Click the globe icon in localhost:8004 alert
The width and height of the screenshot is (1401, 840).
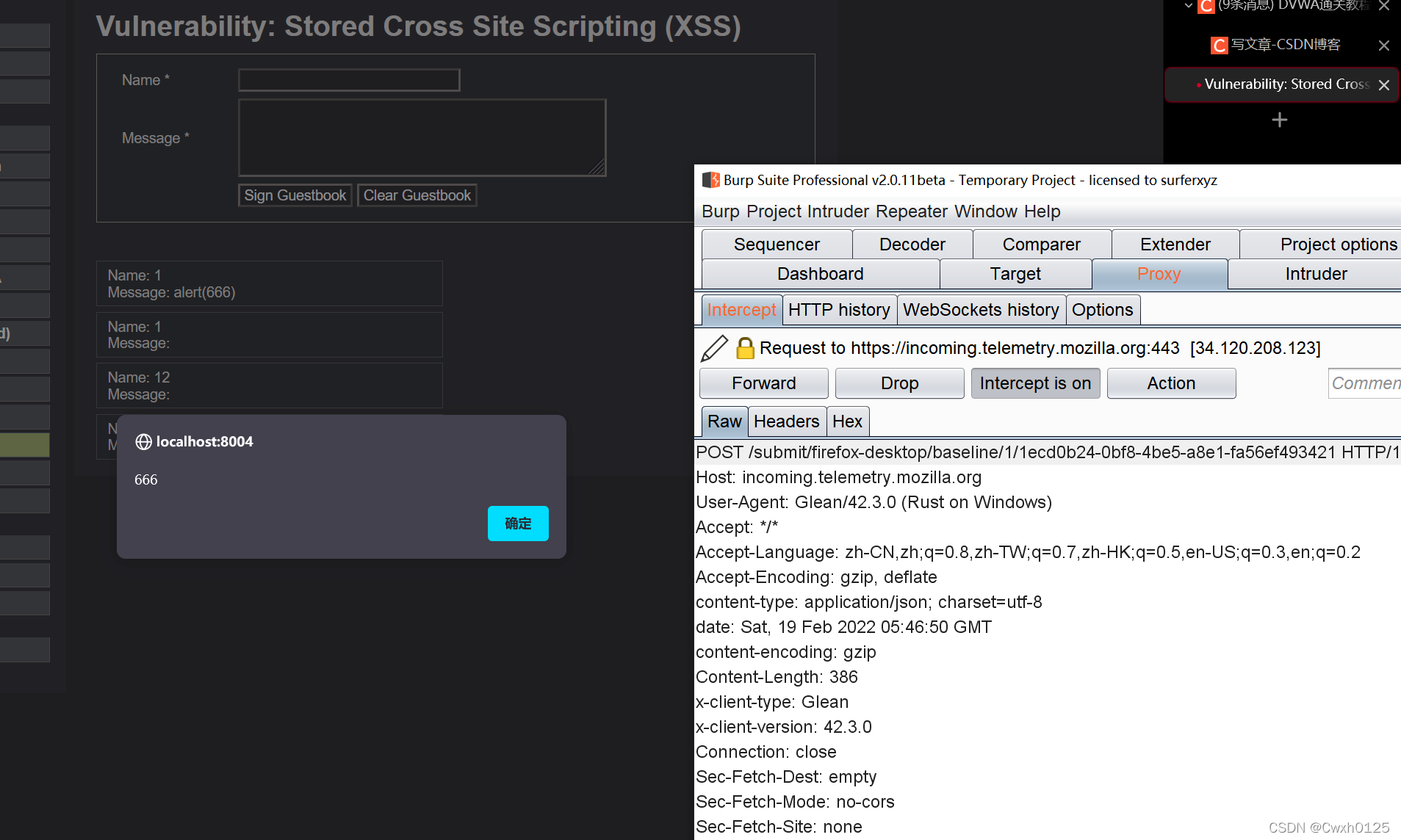(143, 441)
